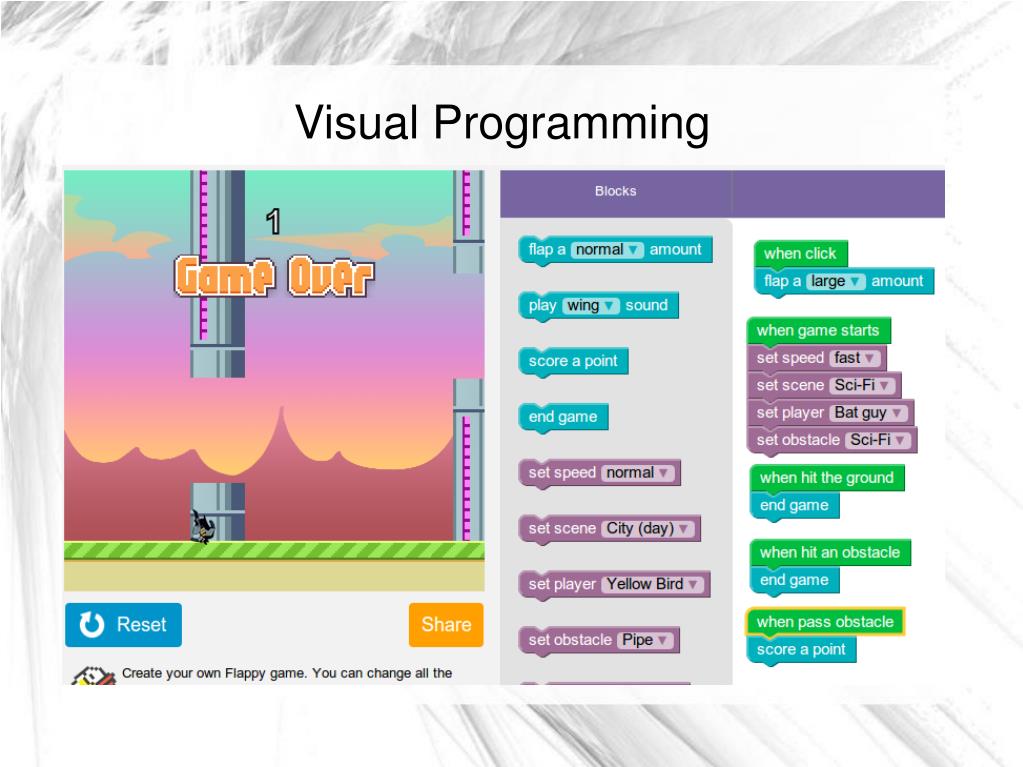Click the 'Visual Programming' slide title
The width and height of the screenshot is (1023, 767).
click(502, 123)
